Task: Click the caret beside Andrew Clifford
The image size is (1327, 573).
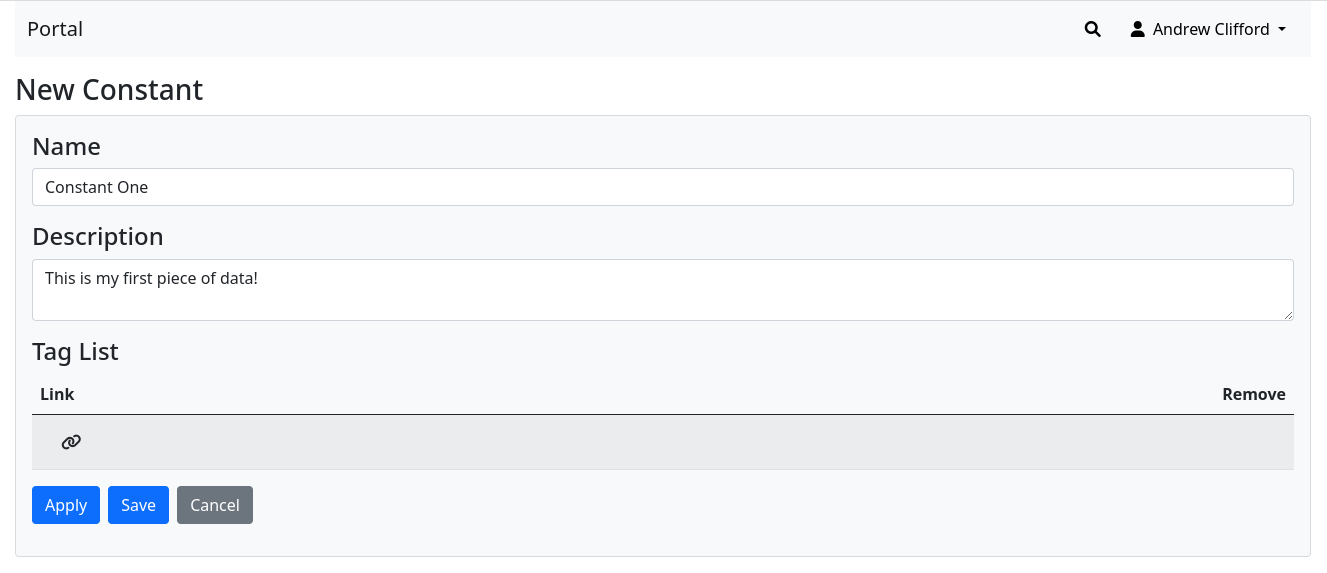Action: (1282, 30)
